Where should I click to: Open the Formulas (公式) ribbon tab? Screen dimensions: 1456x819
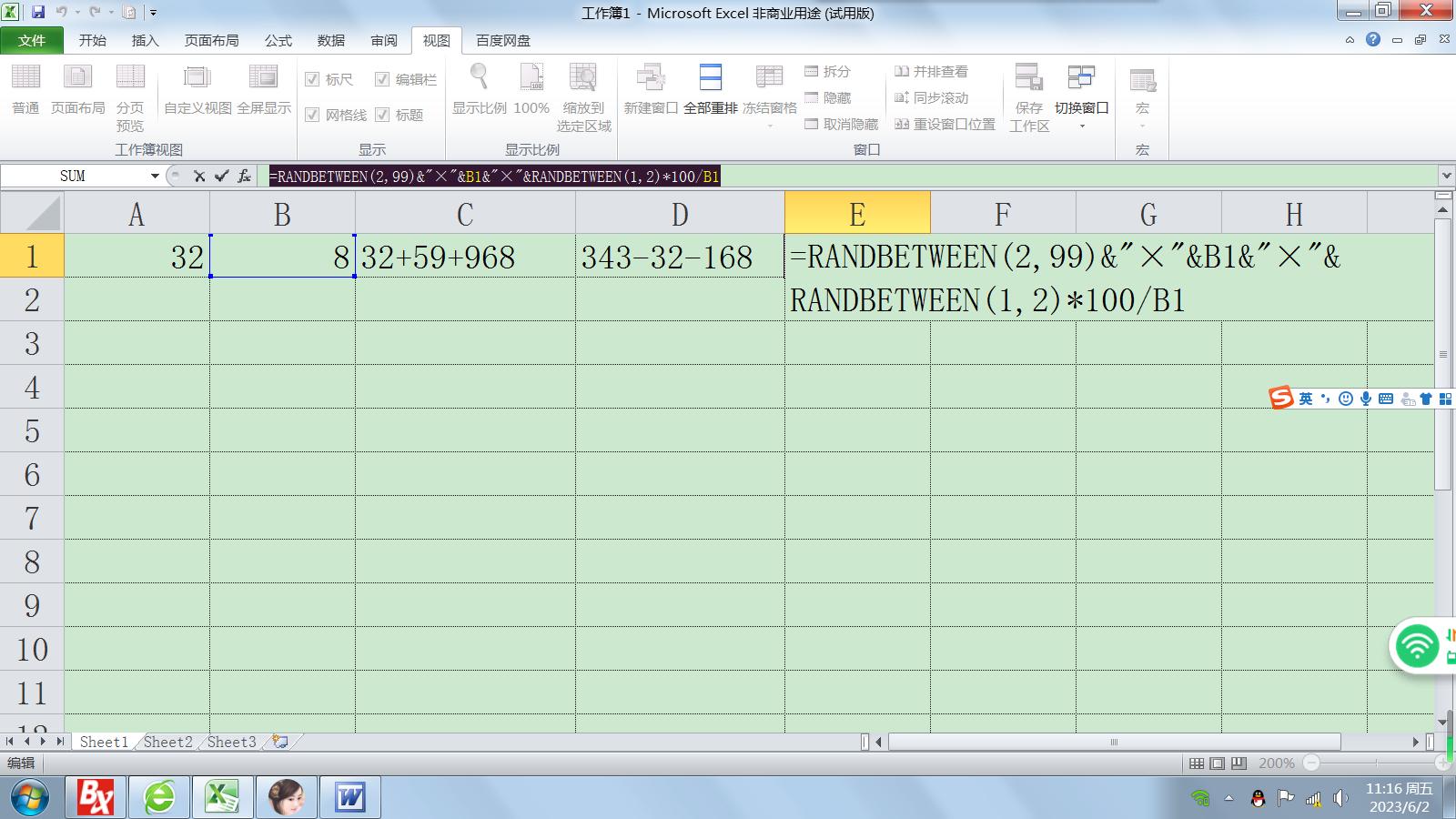click(x=278, y=40)
